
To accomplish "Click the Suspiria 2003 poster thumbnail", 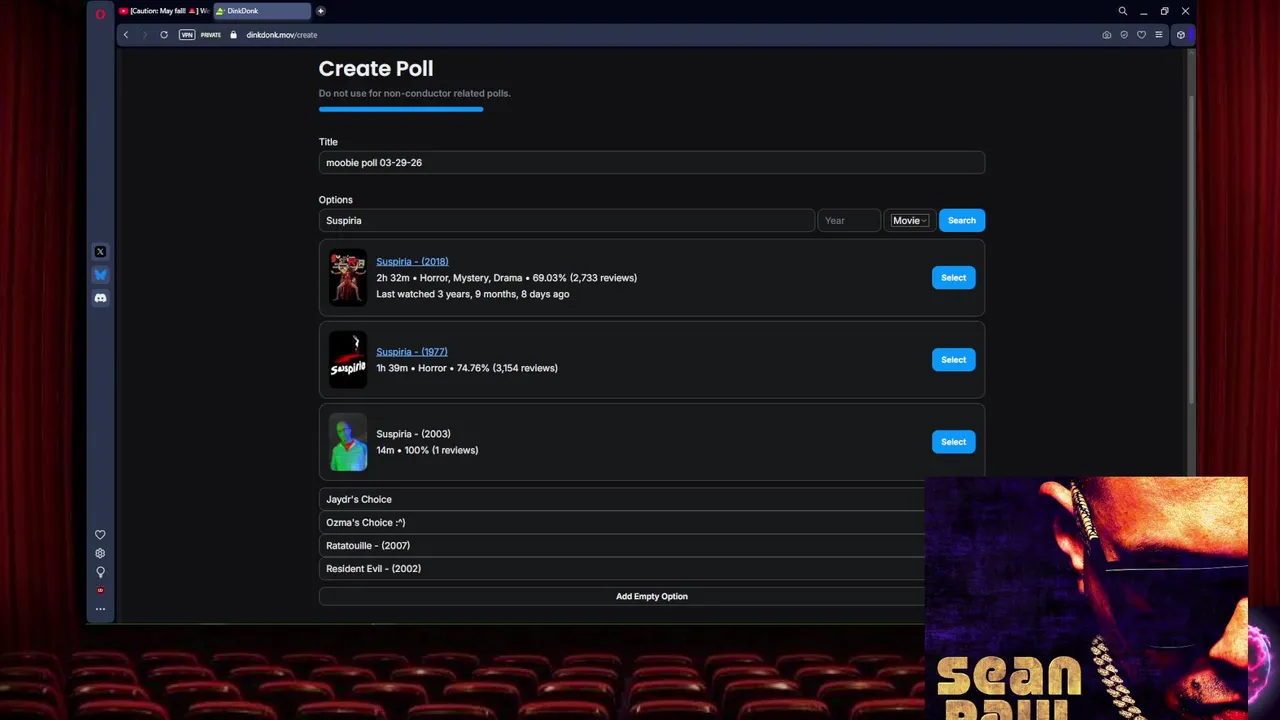I will (348, 442).
